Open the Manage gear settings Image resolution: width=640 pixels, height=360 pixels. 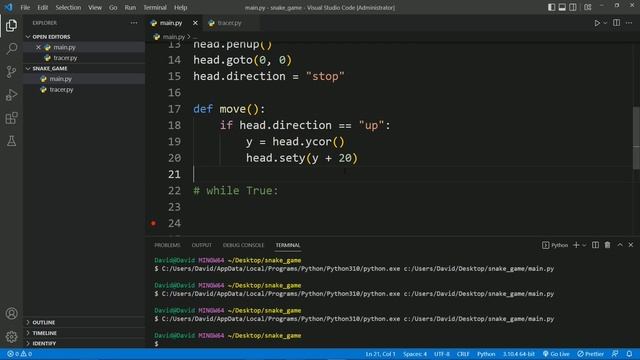point(11,337)
